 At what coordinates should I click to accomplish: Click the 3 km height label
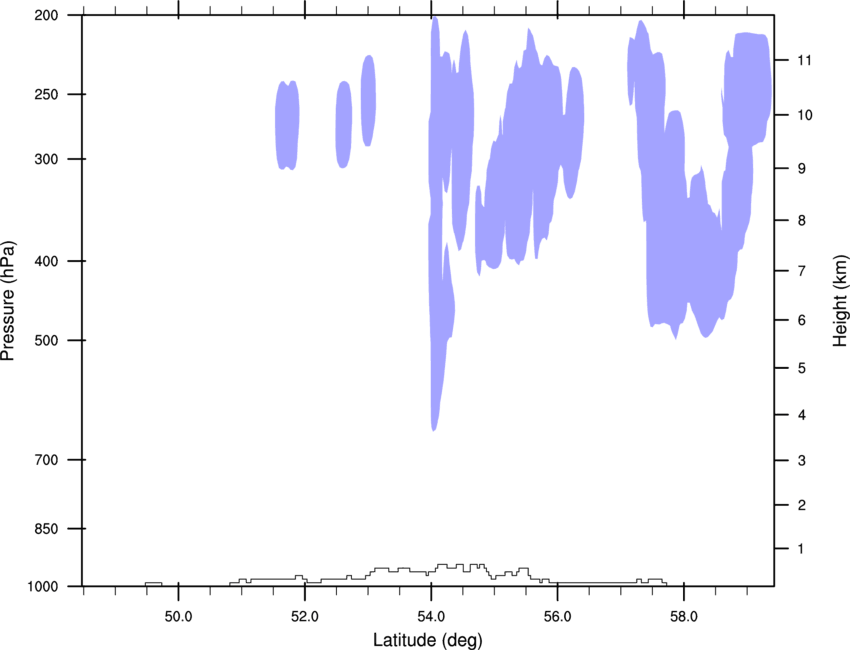pos(802,461)
